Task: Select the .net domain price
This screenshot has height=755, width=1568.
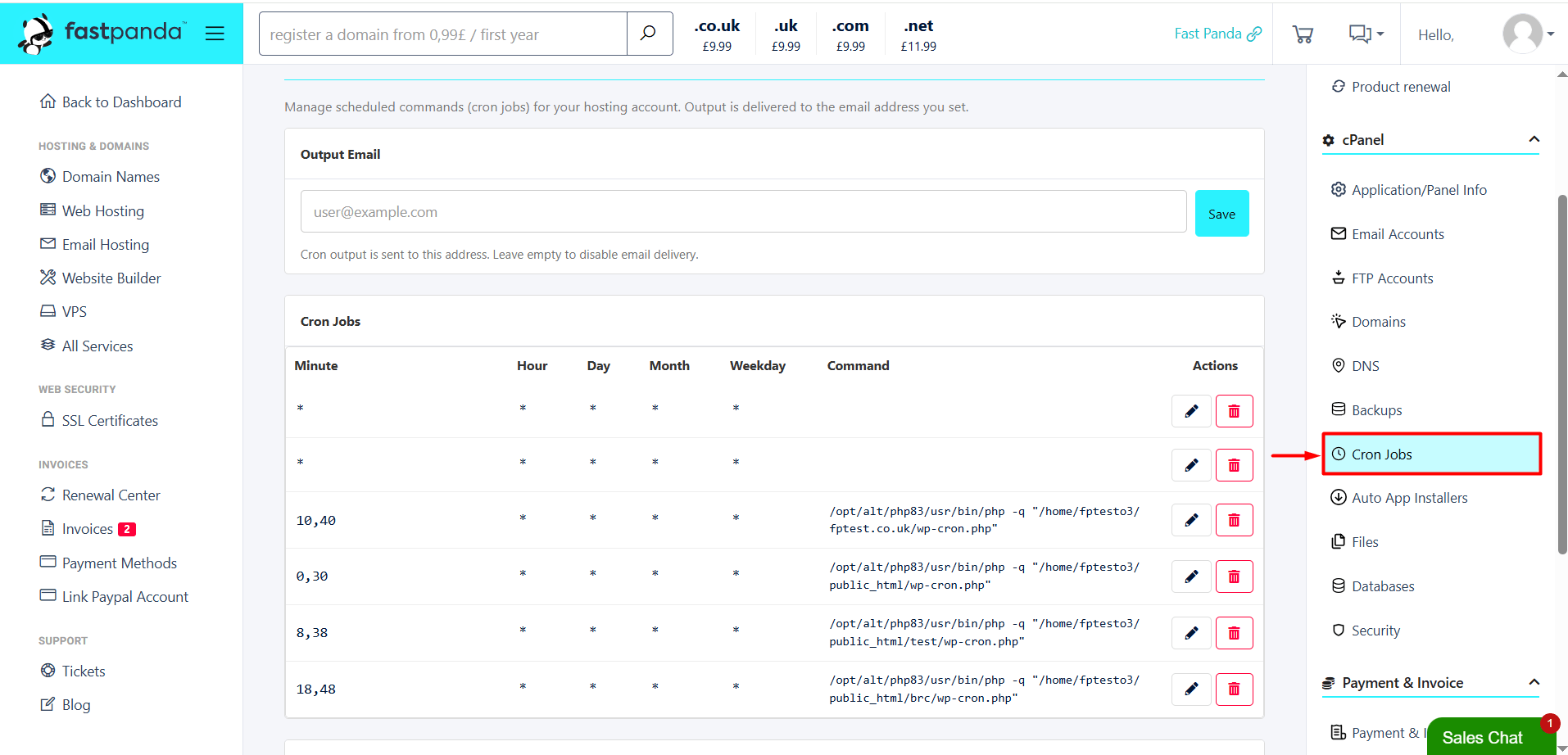Action: click(918, 35)
